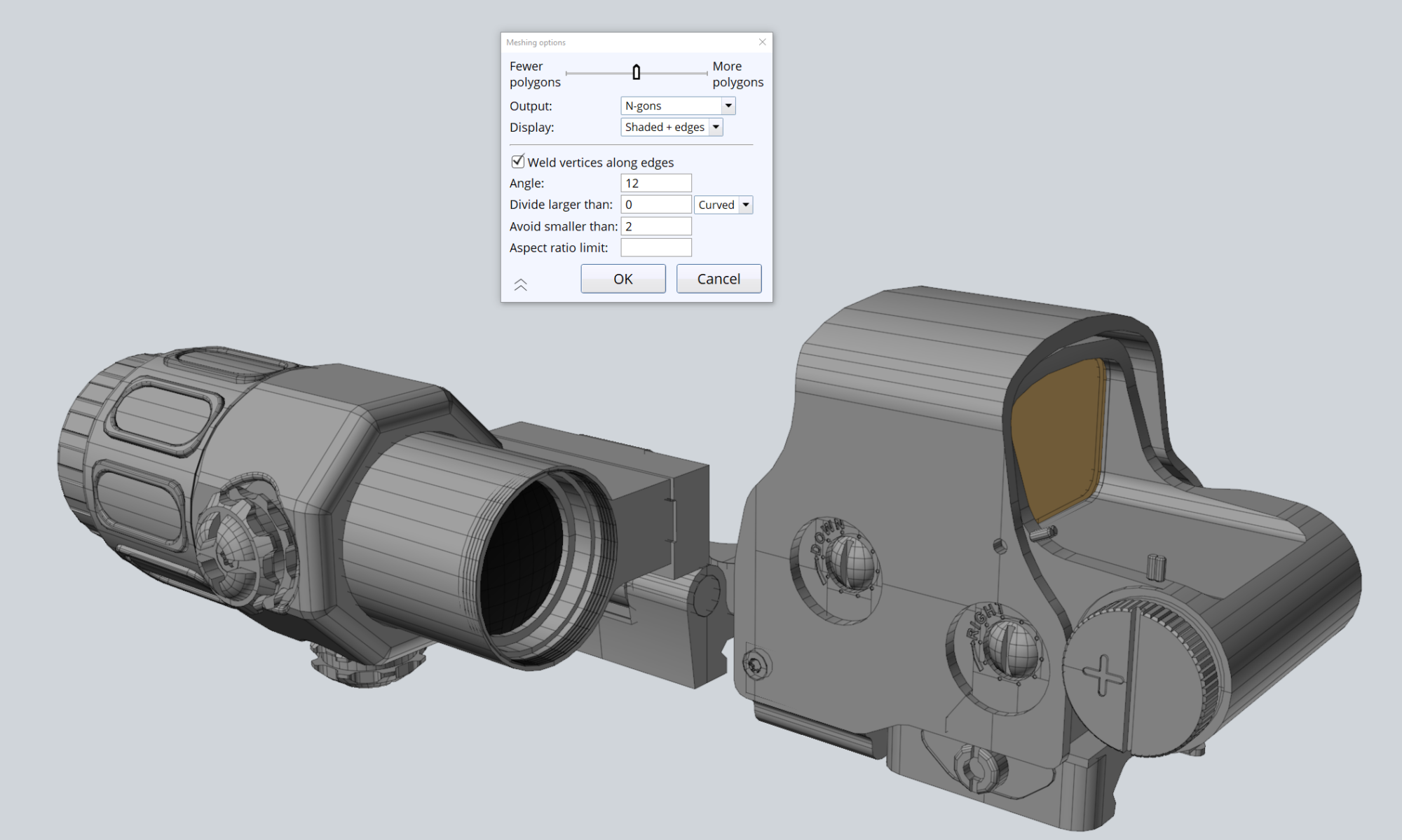Click the Avoid smaller than field
The width and height of the screenshot is (1402, 840).
[655, 226]
